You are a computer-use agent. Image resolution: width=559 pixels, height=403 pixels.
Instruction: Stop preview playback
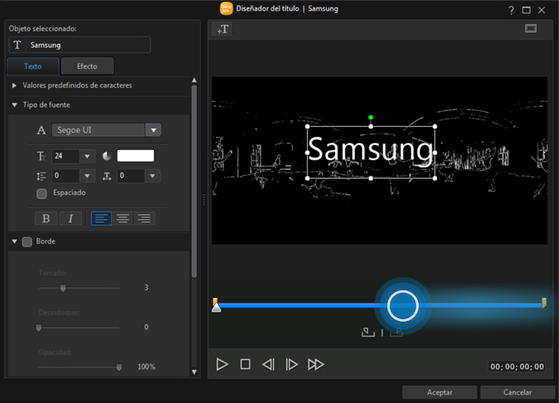[x=245, y=364]
